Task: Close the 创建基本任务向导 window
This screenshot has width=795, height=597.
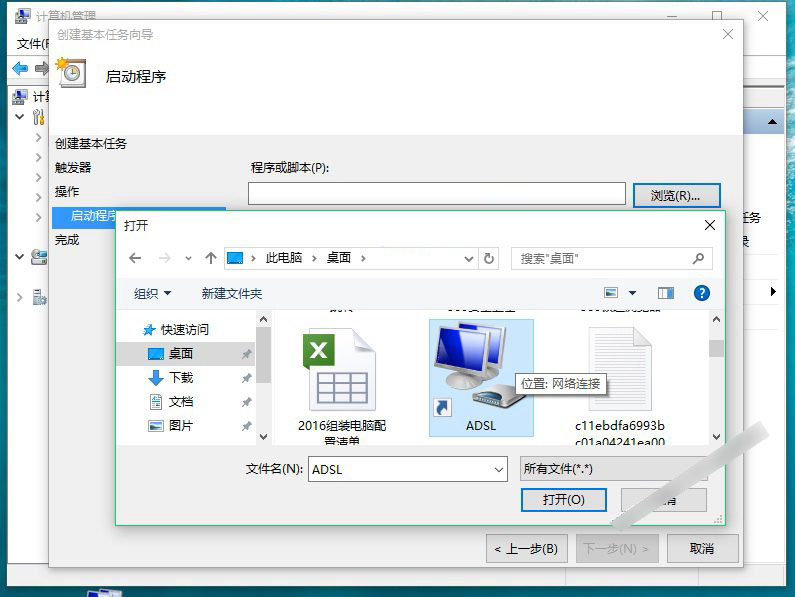Action: (x=728, y=34)
